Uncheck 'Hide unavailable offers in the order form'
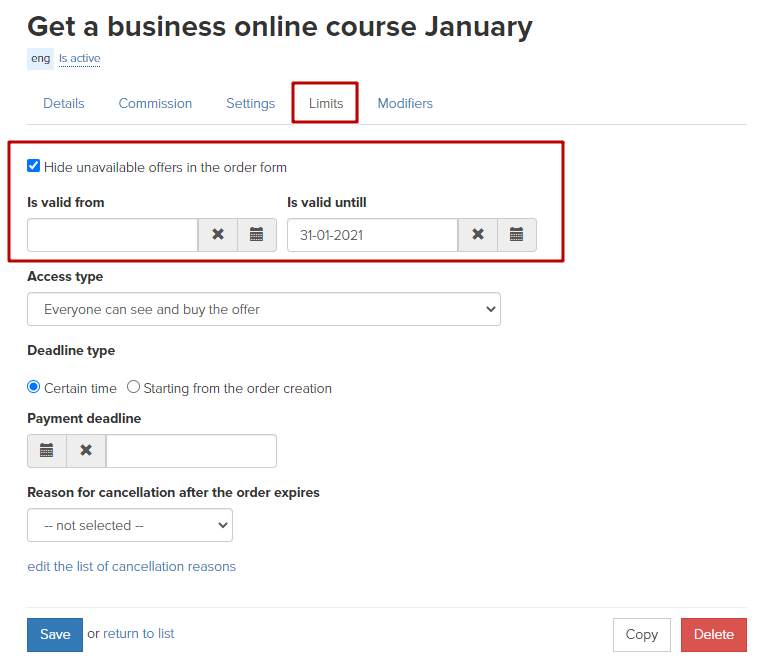The height and width of the screenshot is (667, 770). (33, 166)
